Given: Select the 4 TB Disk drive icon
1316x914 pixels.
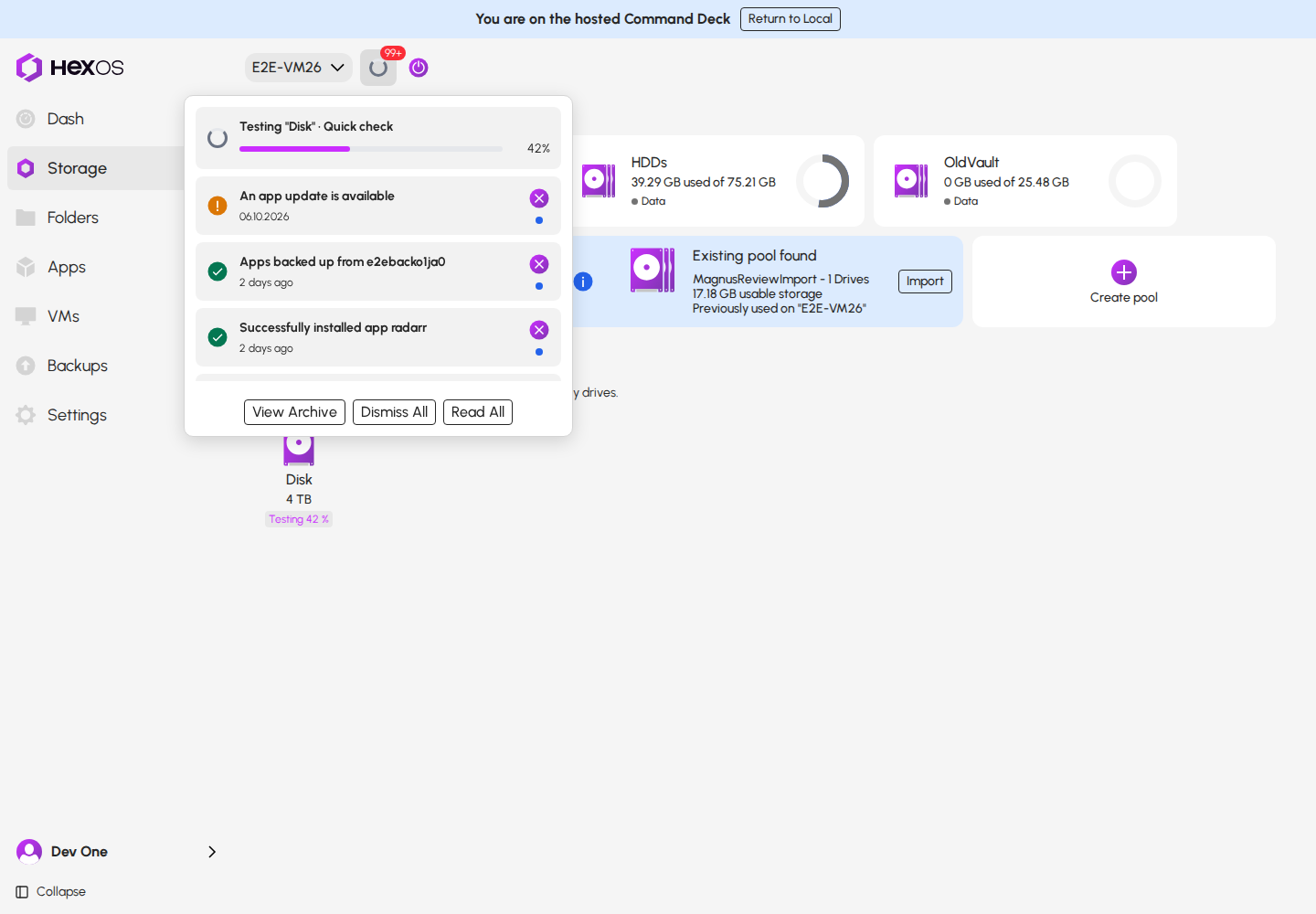Looking at the screenshot, I should [299, 450].
